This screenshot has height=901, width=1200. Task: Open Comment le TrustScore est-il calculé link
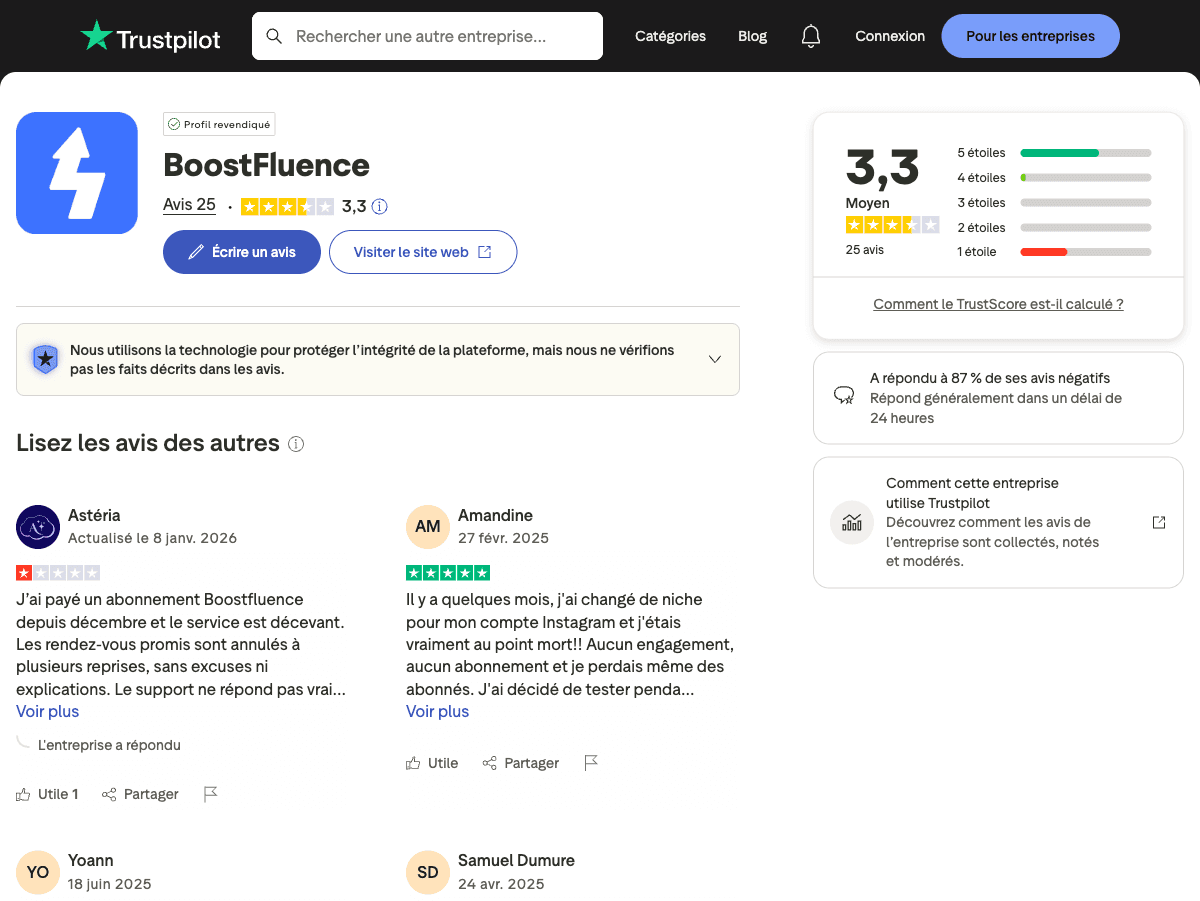(x=998, y=304)
